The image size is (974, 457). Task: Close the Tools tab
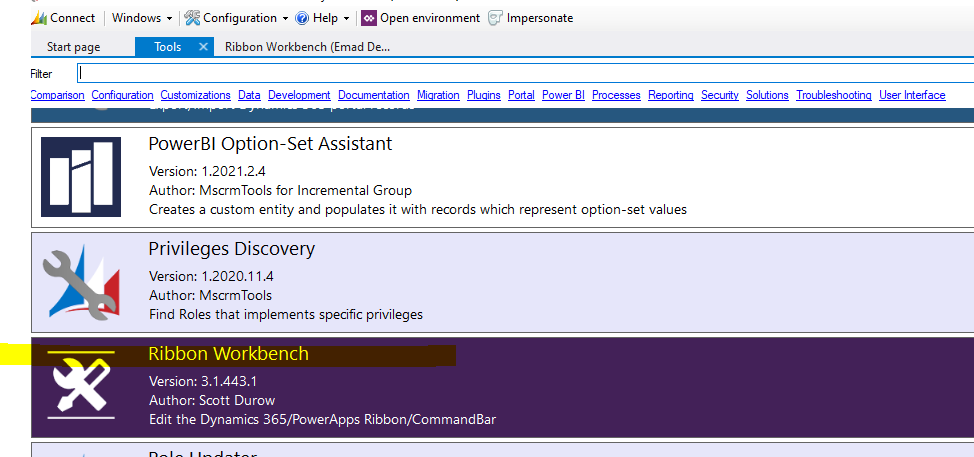point(203,47)
